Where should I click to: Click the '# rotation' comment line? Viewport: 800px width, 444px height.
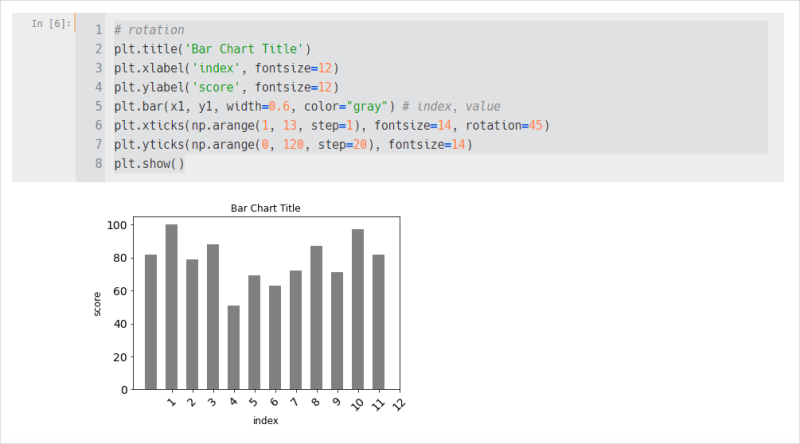[148, 30]
